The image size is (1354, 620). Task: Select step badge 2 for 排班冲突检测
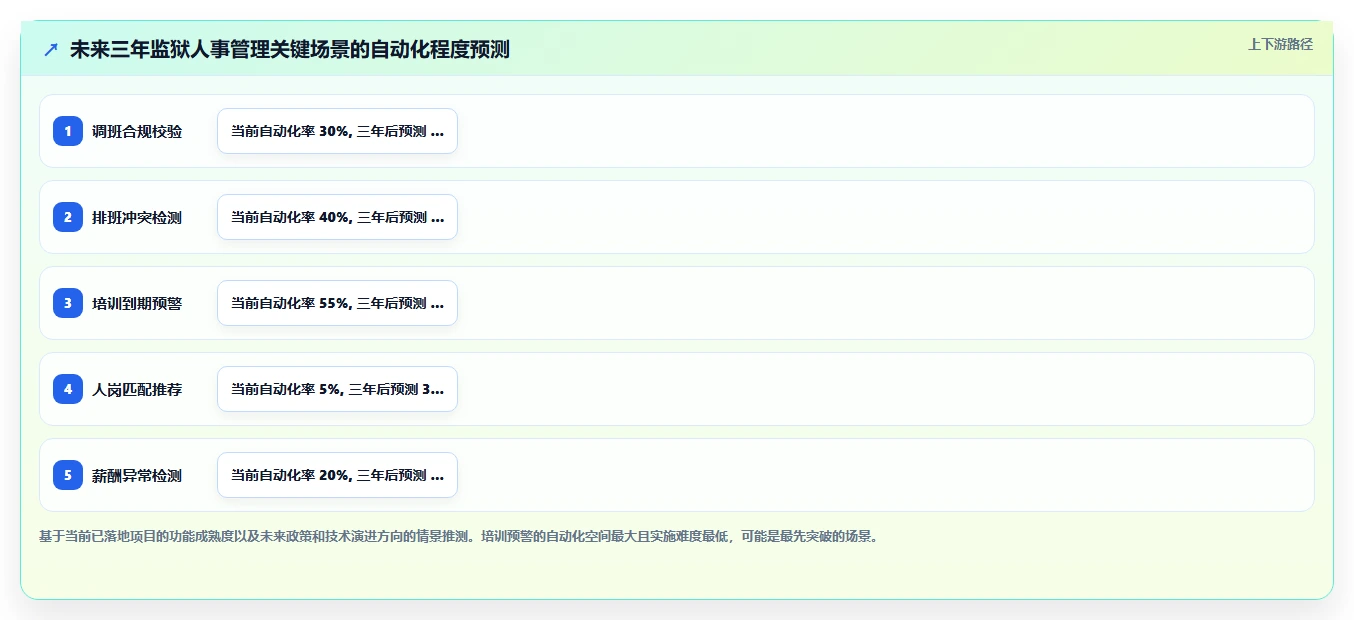click(68, 217)
